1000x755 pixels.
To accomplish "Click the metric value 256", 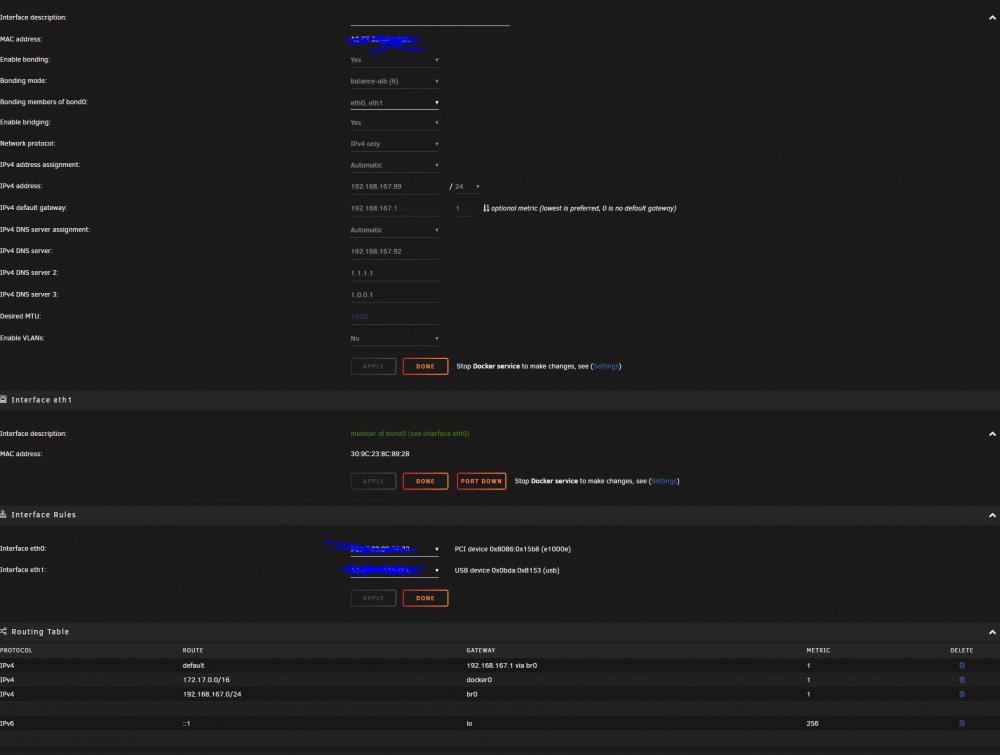I will [812, 723].
